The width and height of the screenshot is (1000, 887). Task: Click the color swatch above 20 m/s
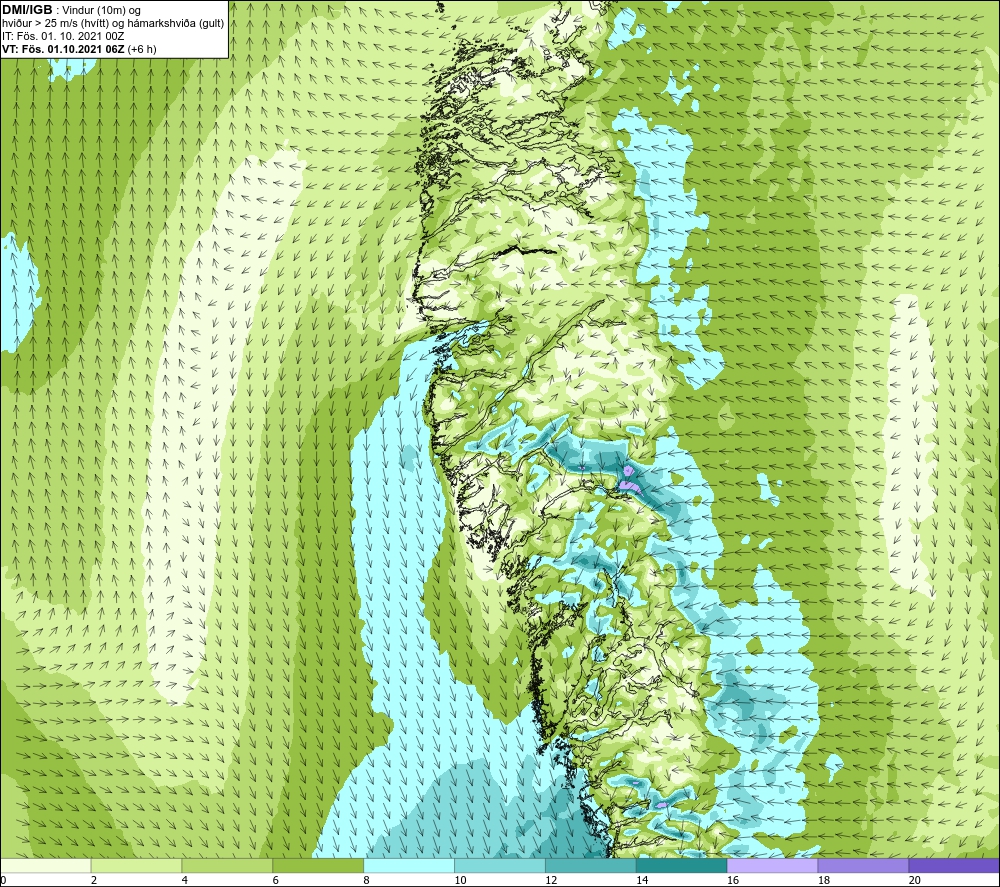pos(954,865)
